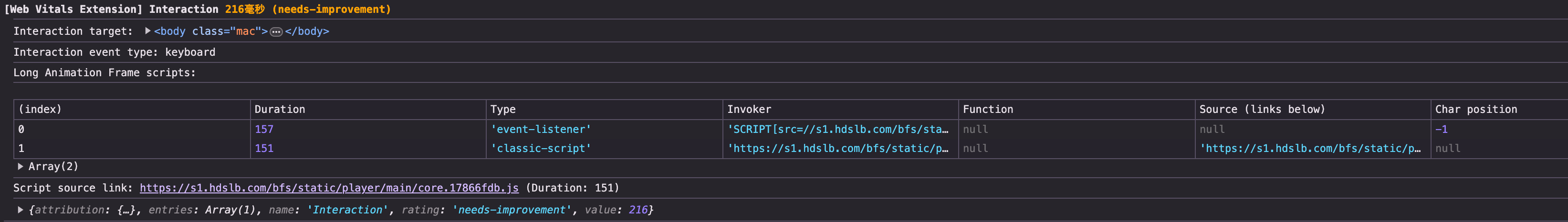Expand the body element disclosure triangle
1568x222 pixels.
click(147, 31)
